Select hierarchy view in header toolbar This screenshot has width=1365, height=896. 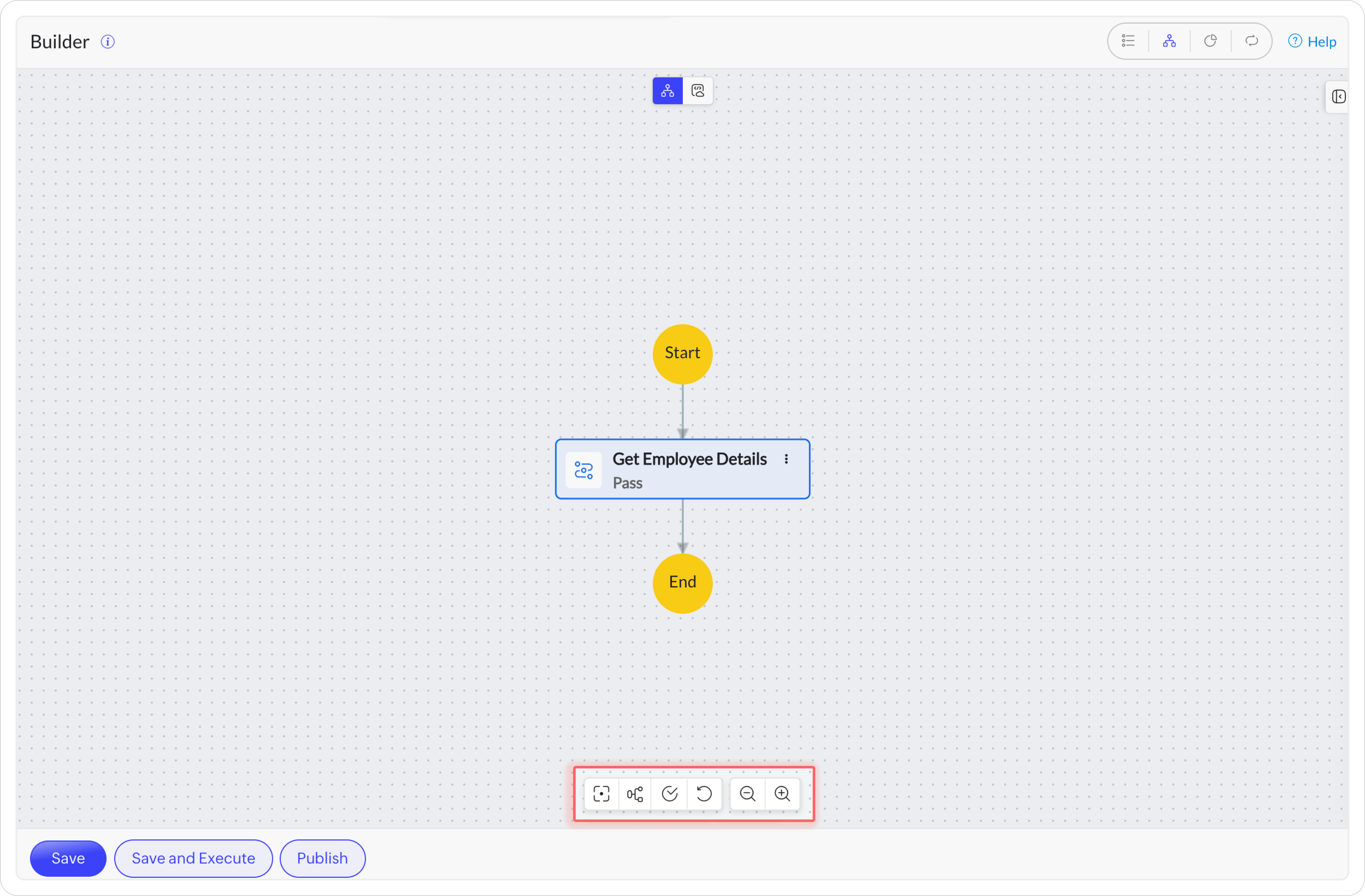tap(1170, 41)
